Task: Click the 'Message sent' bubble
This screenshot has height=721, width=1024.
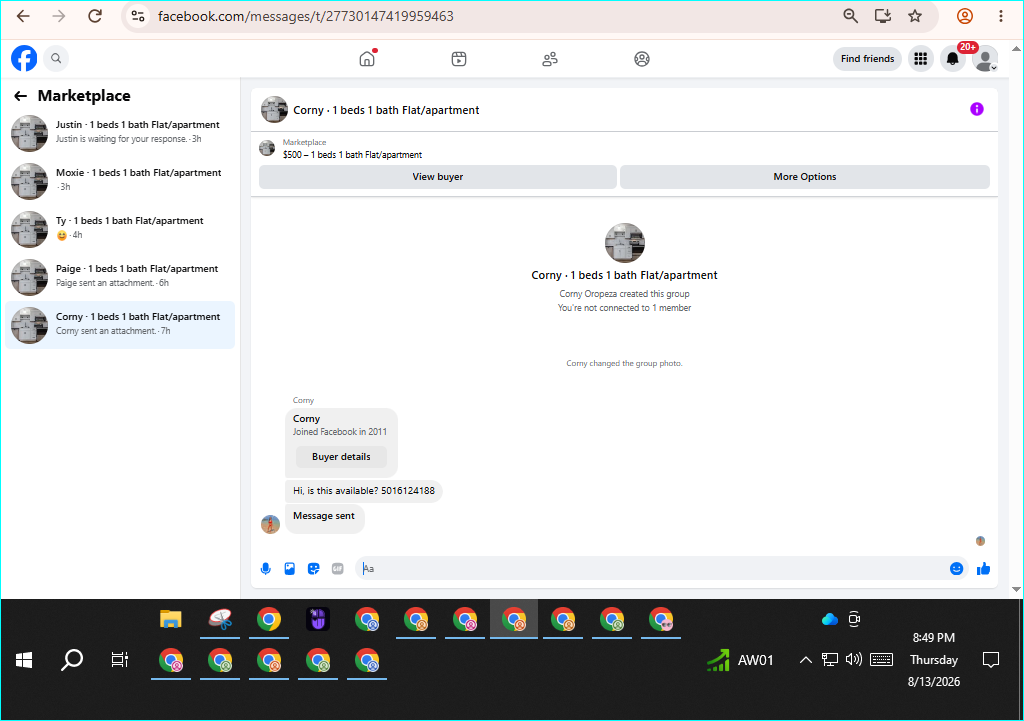Action: (324, 519)
